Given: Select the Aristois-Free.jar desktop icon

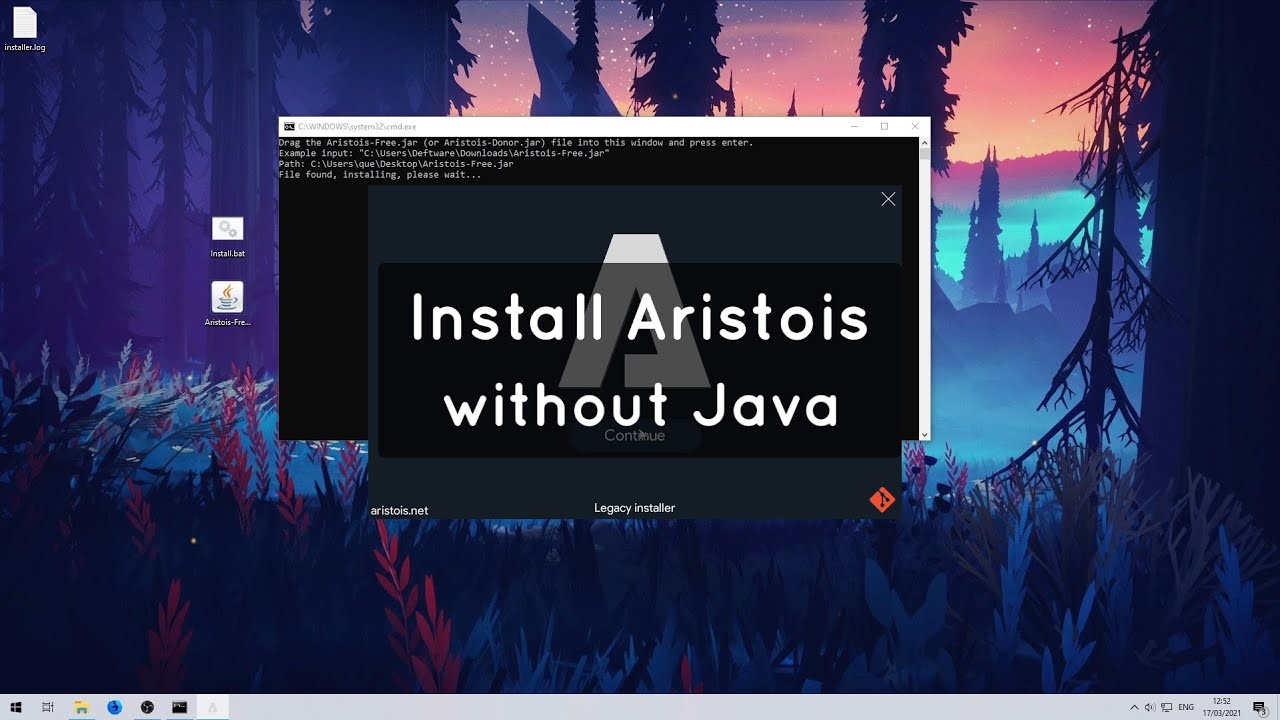Looking at the screenshot, I should [x=227, y=304].
